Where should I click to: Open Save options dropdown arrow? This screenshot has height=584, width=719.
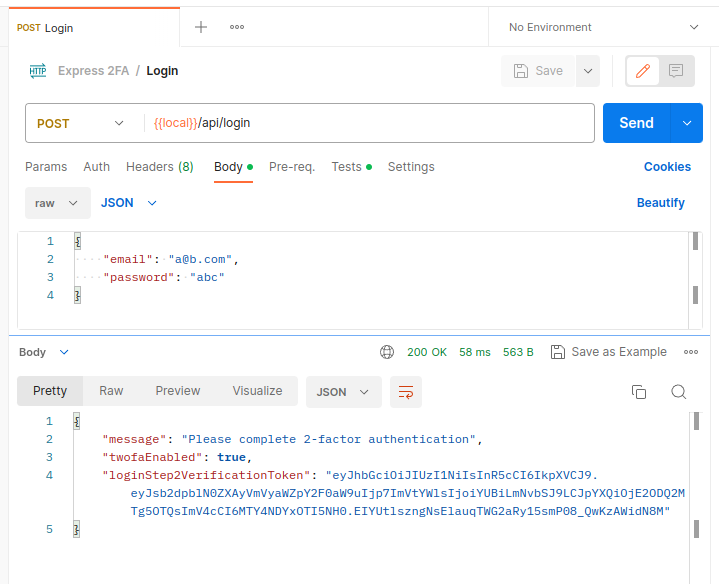pyautogui.click(x=588, y=71)
